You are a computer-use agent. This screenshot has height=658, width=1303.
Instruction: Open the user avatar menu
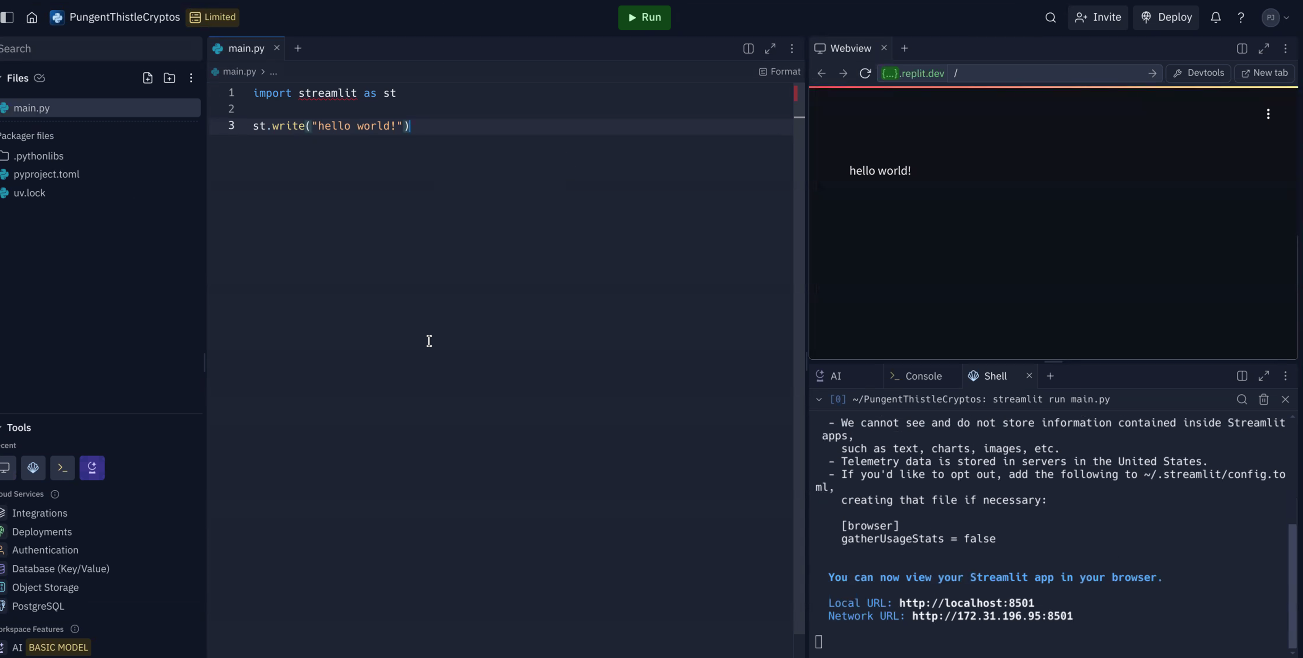[1275, 17]
